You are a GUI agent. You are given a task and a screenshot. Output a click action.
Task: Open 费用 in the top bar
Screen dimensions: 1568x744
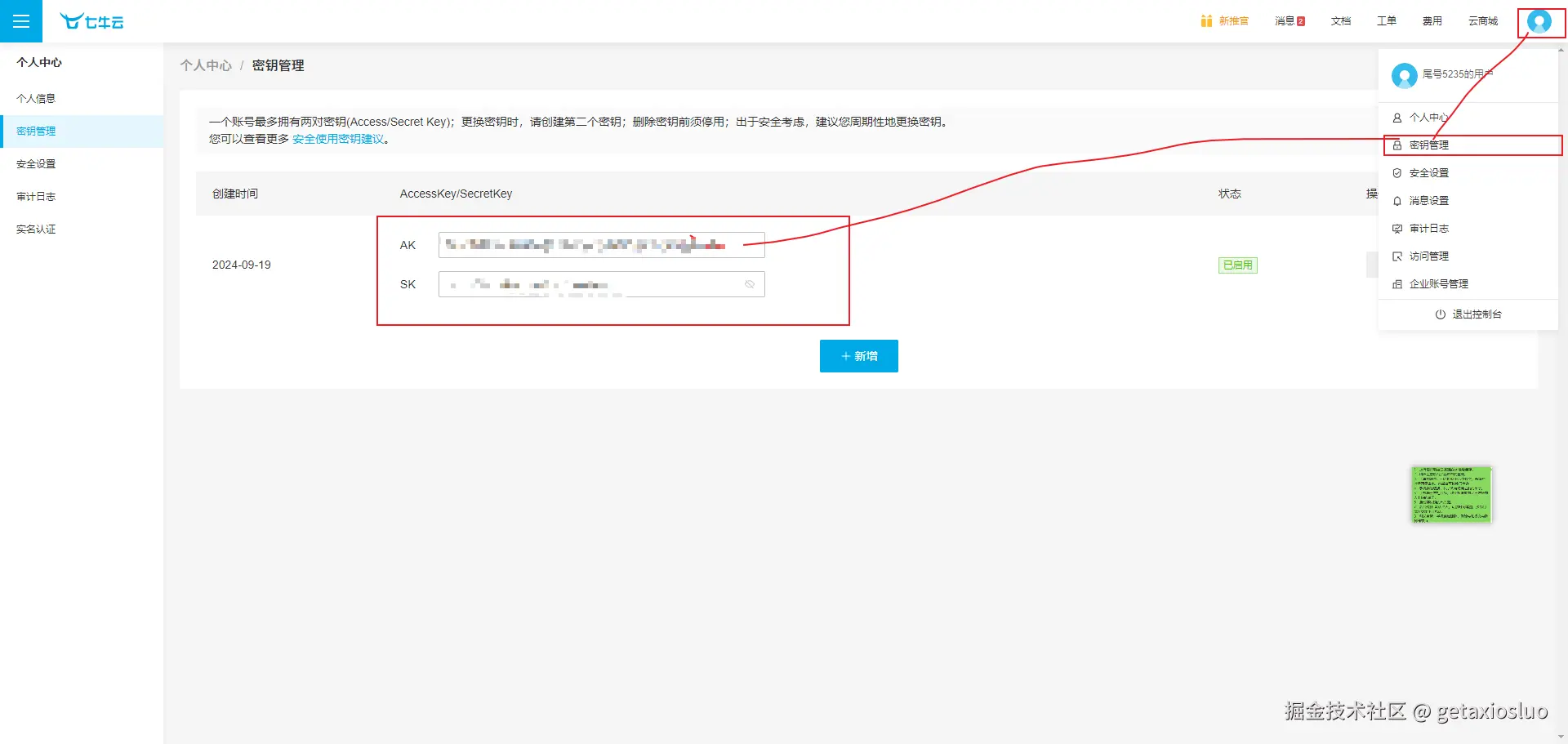pos(1432,21)
